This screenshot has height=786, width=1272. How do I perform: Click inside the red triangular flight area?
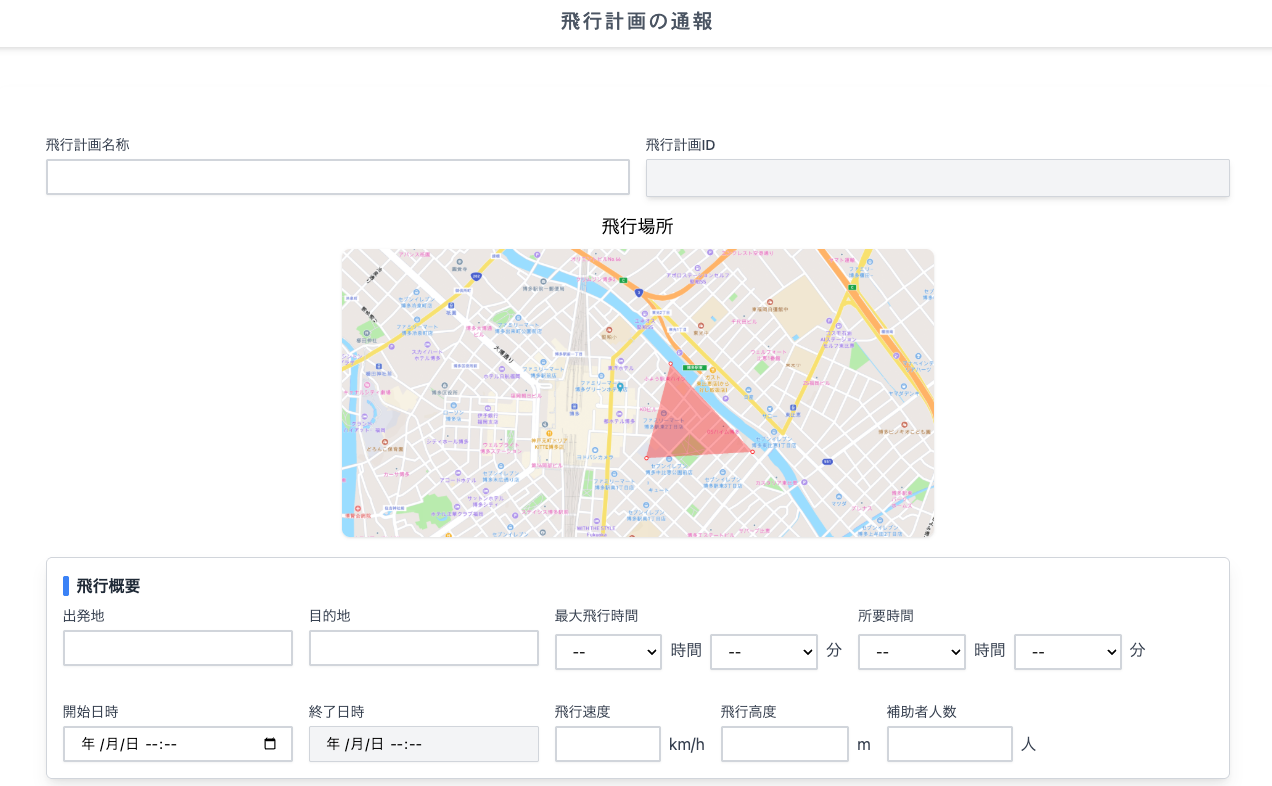point(688,425)
